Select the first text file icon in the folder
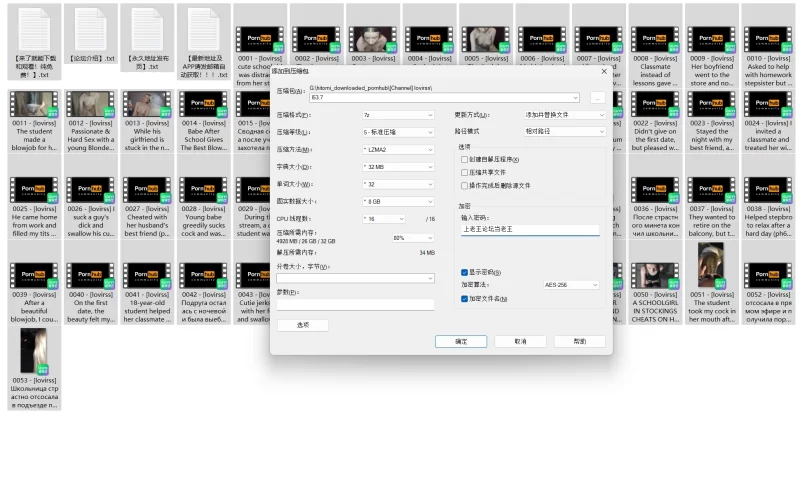The image size is (800, 479). [34, 28]
